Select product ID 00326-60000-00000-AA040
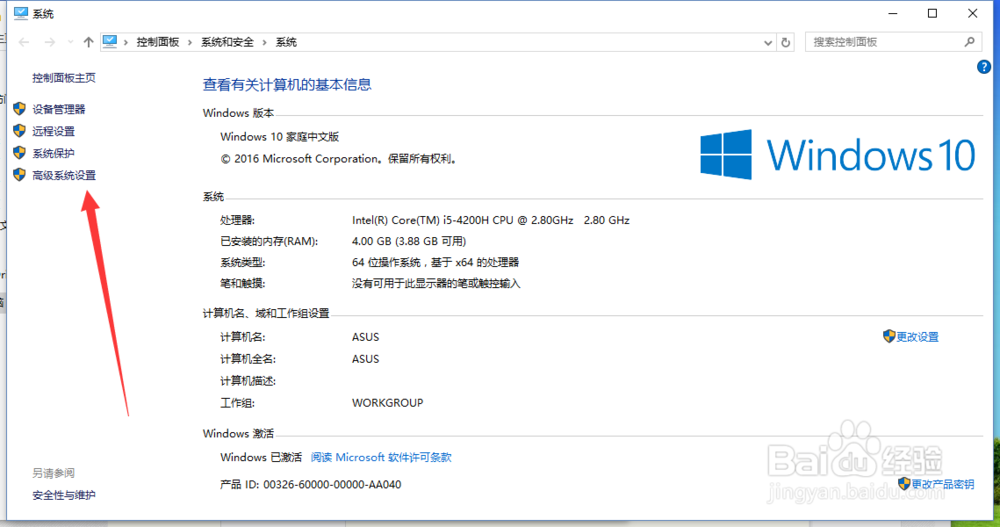1000x527 pixels. (332, 485)
